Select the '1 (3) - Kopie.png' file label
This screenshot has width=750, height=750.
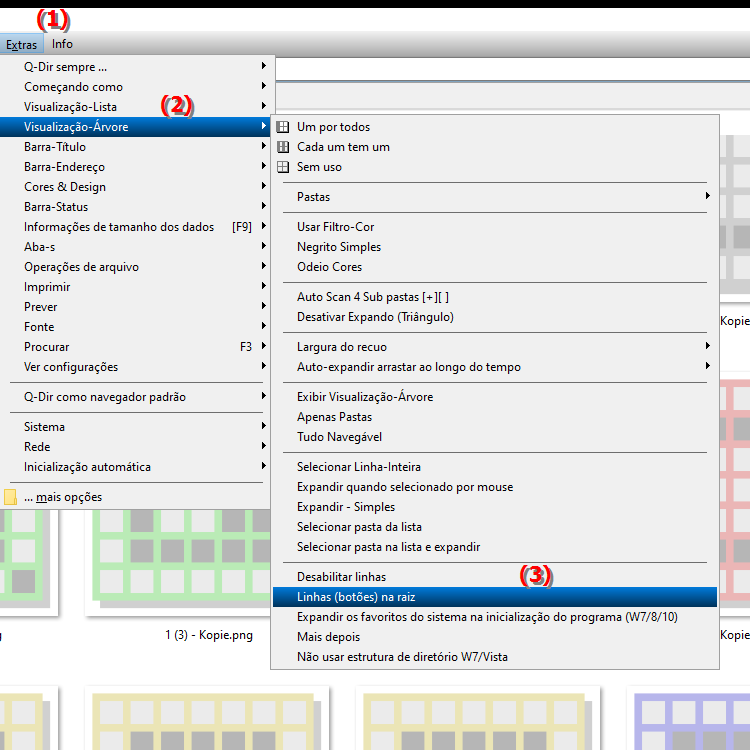pyautogui.click(x=209, y=635)
